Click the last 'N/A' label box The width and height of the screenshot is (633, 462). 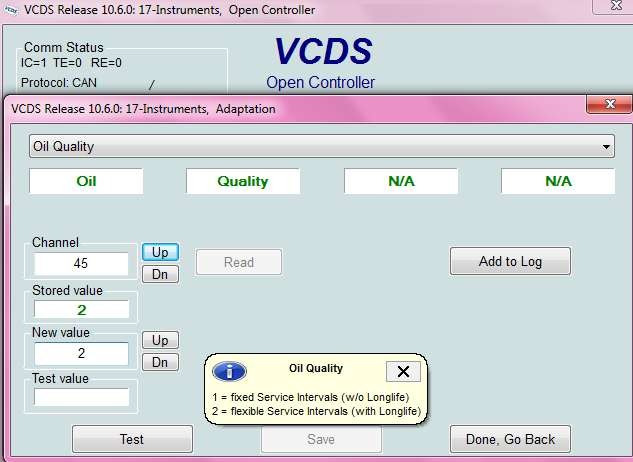click(x=558, y=181)
